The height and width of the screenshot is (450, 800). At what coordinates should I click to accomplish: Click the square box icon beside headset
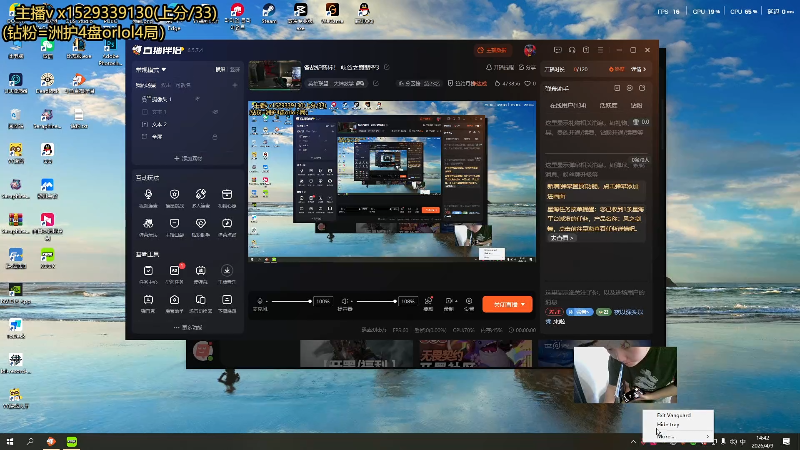tap(586, 50)
